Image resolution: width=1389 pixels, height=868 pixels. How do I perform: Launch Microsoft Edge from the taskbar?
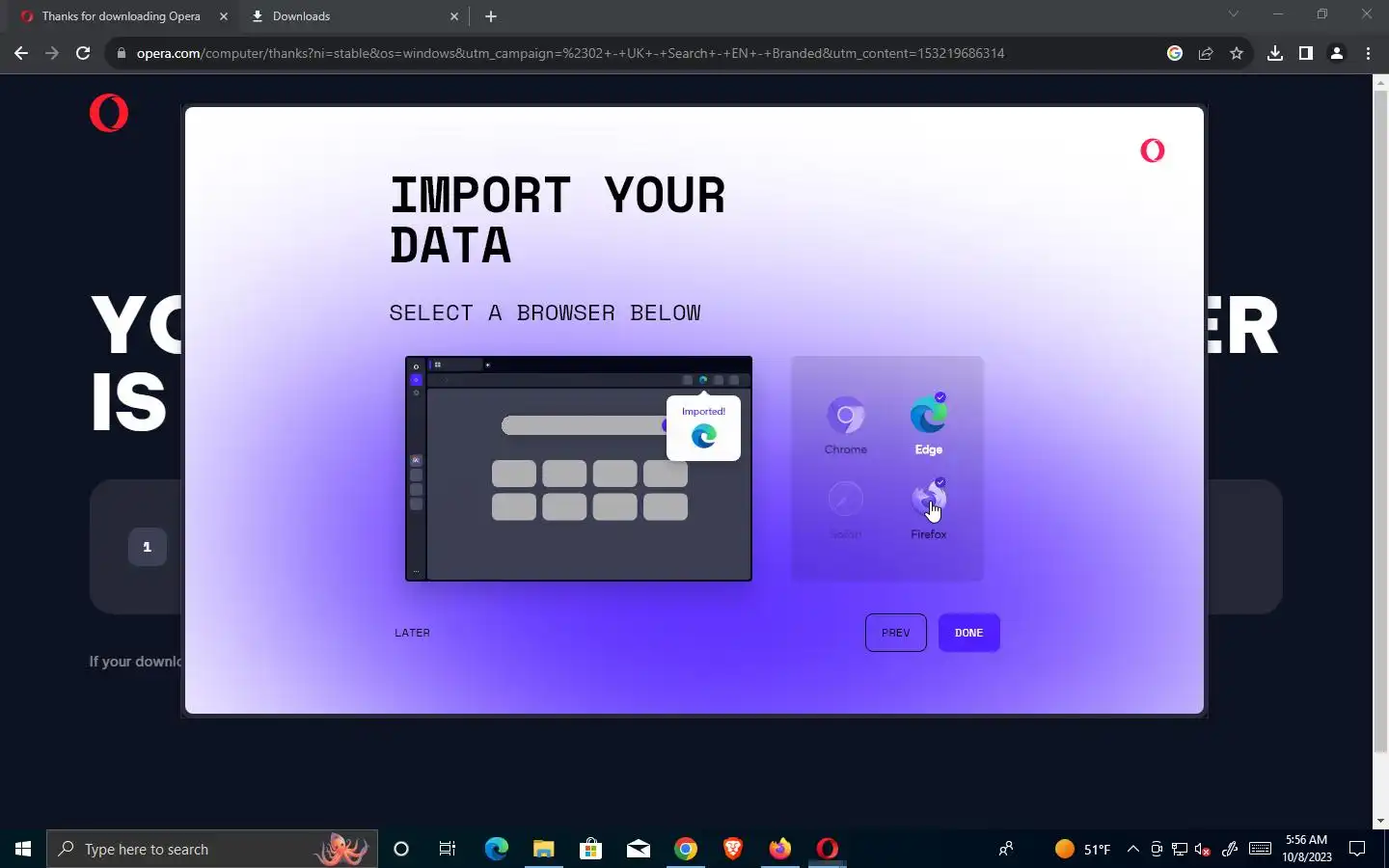click(496, 849)
